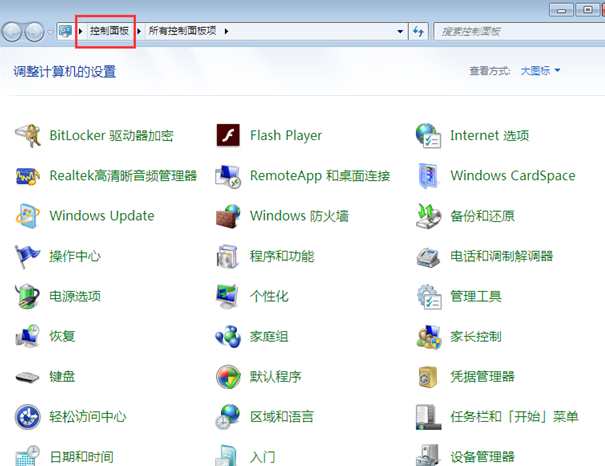Expand the arrow before 控制面板 breadcrumb

click(81, 31)
